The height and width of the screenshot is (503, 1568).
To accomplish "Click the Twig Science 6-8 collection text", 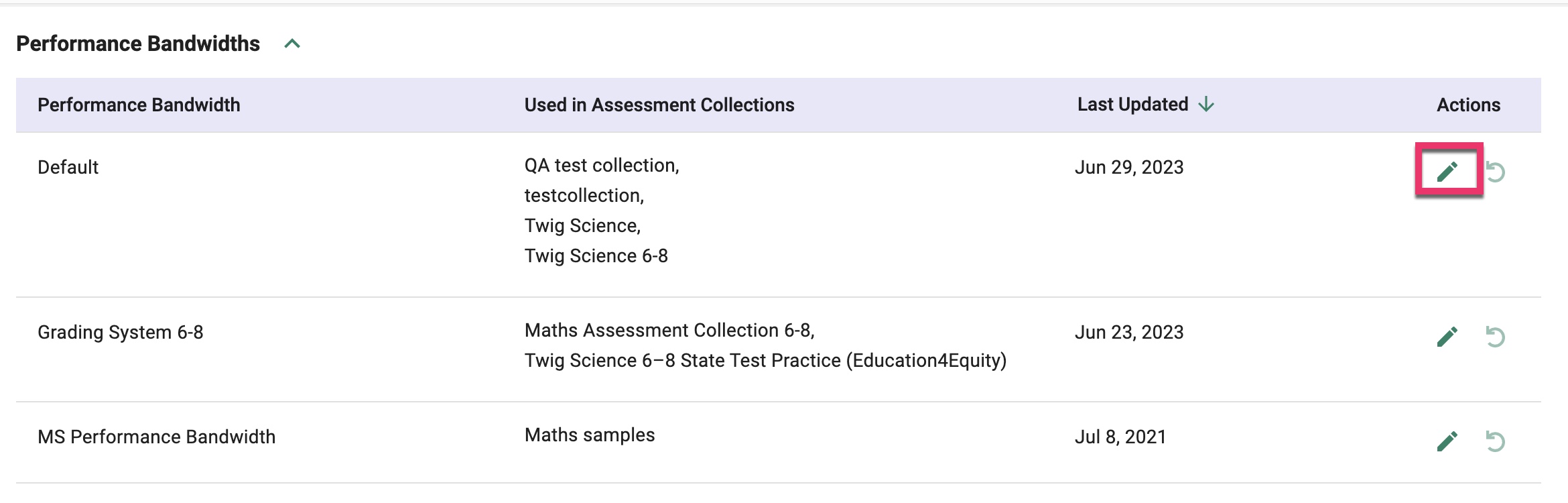I will [x=596, y=256].
